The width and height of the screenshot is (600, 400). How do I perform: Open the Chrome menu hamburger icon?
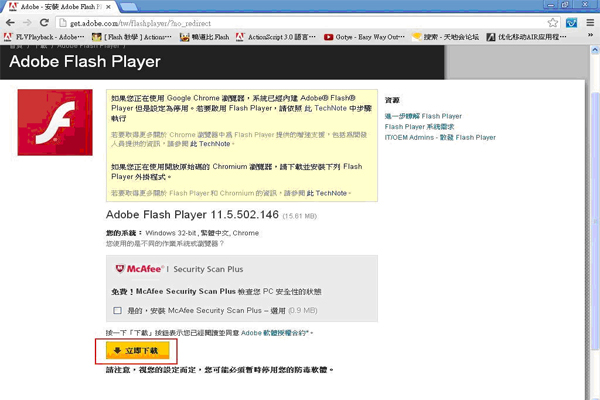(x=590, y=23)
